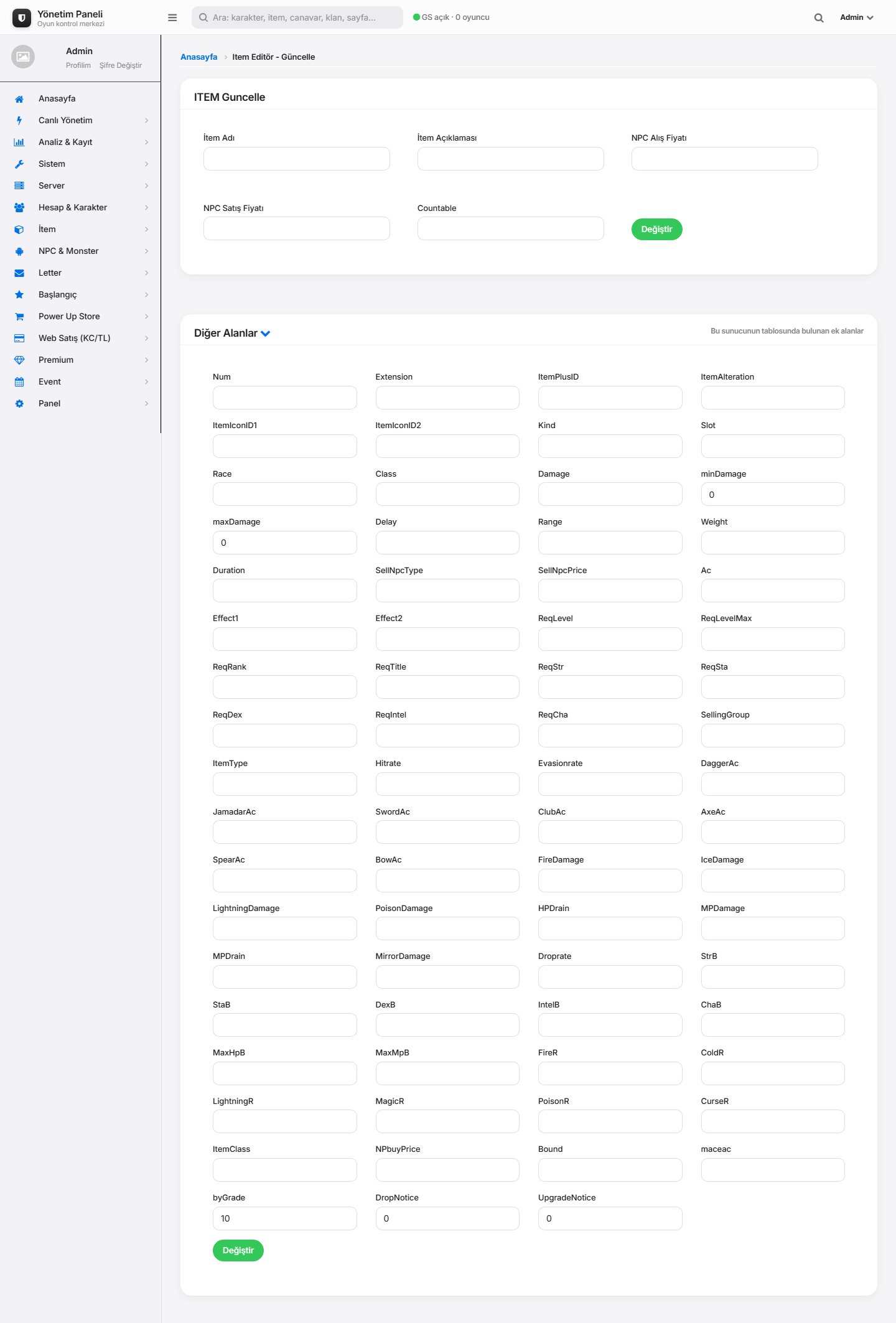This screenshot has height=1323, width=896.
Task: Open the Anasayfa sidebar menu item
Action: (x=80, y=99)
